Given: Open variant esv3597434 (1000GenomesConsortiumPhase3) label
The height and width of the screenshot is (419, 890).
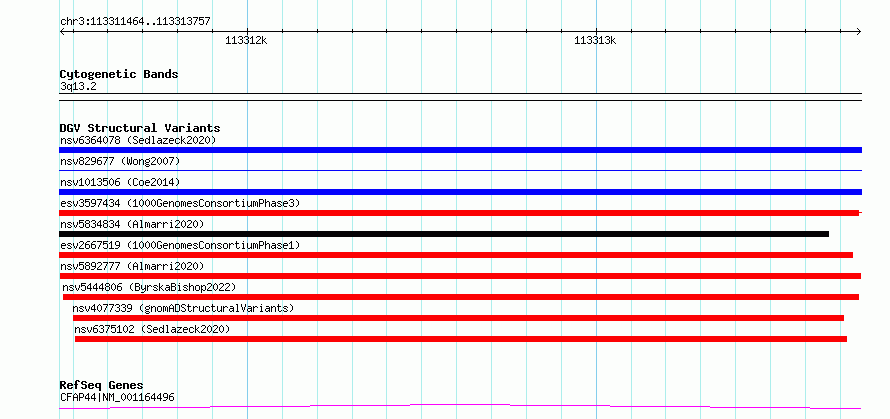Looking at the screenshot, I should (180, 203).
